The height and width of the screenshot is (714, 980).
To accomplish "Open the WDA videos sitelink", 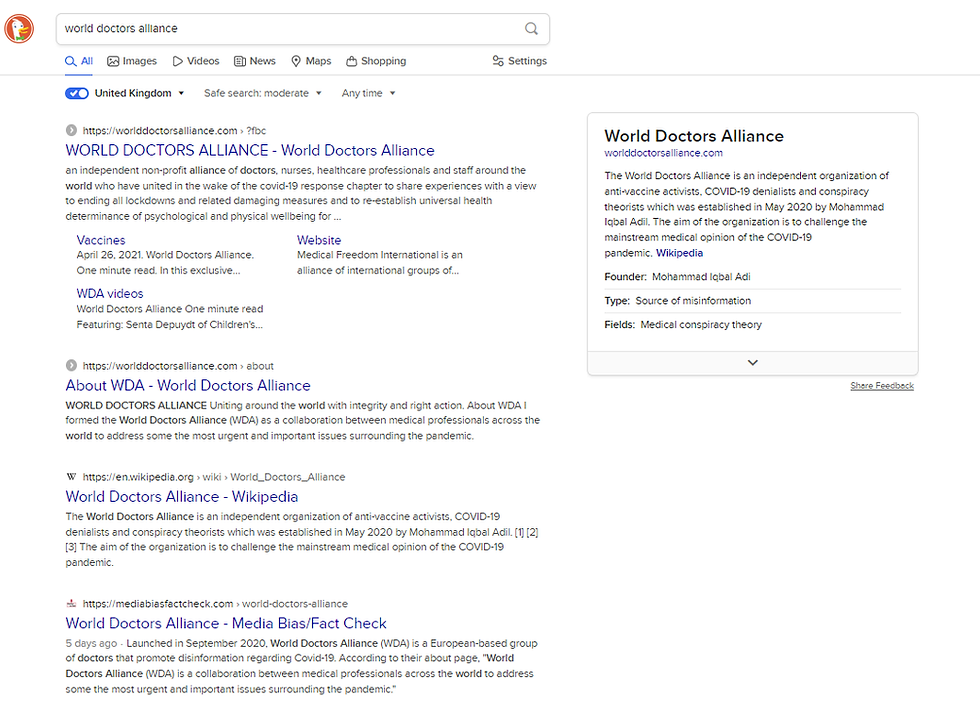I will coord(110,293).
